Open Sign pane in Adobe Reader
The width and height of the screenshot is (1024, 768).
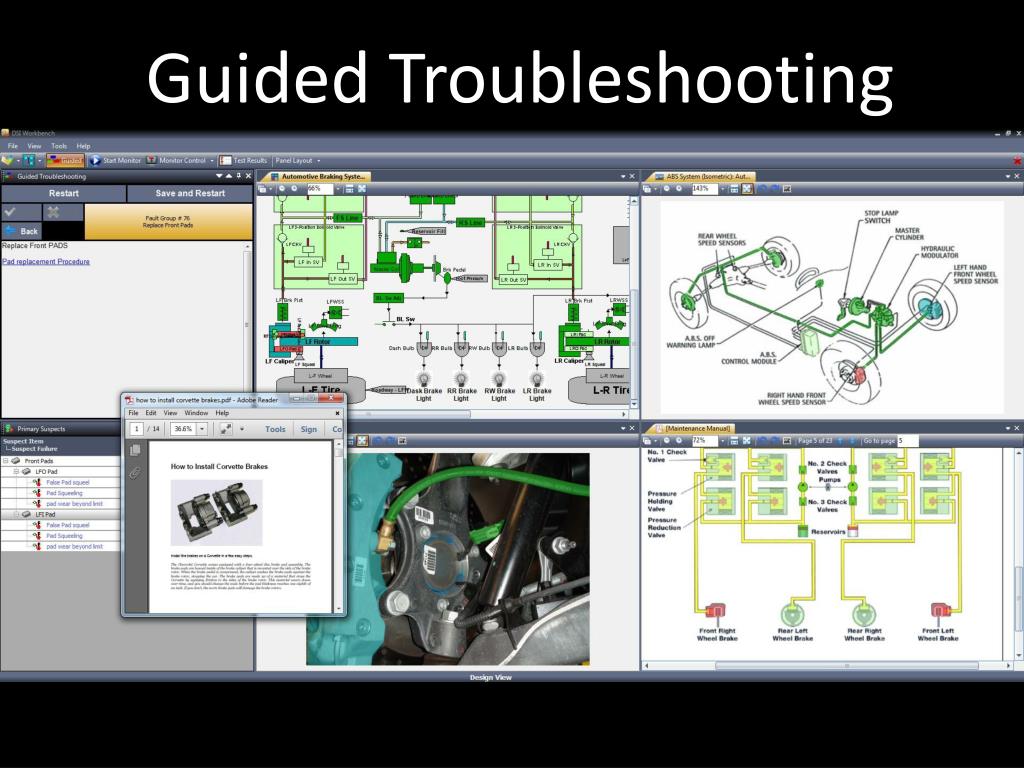[309, 429]
